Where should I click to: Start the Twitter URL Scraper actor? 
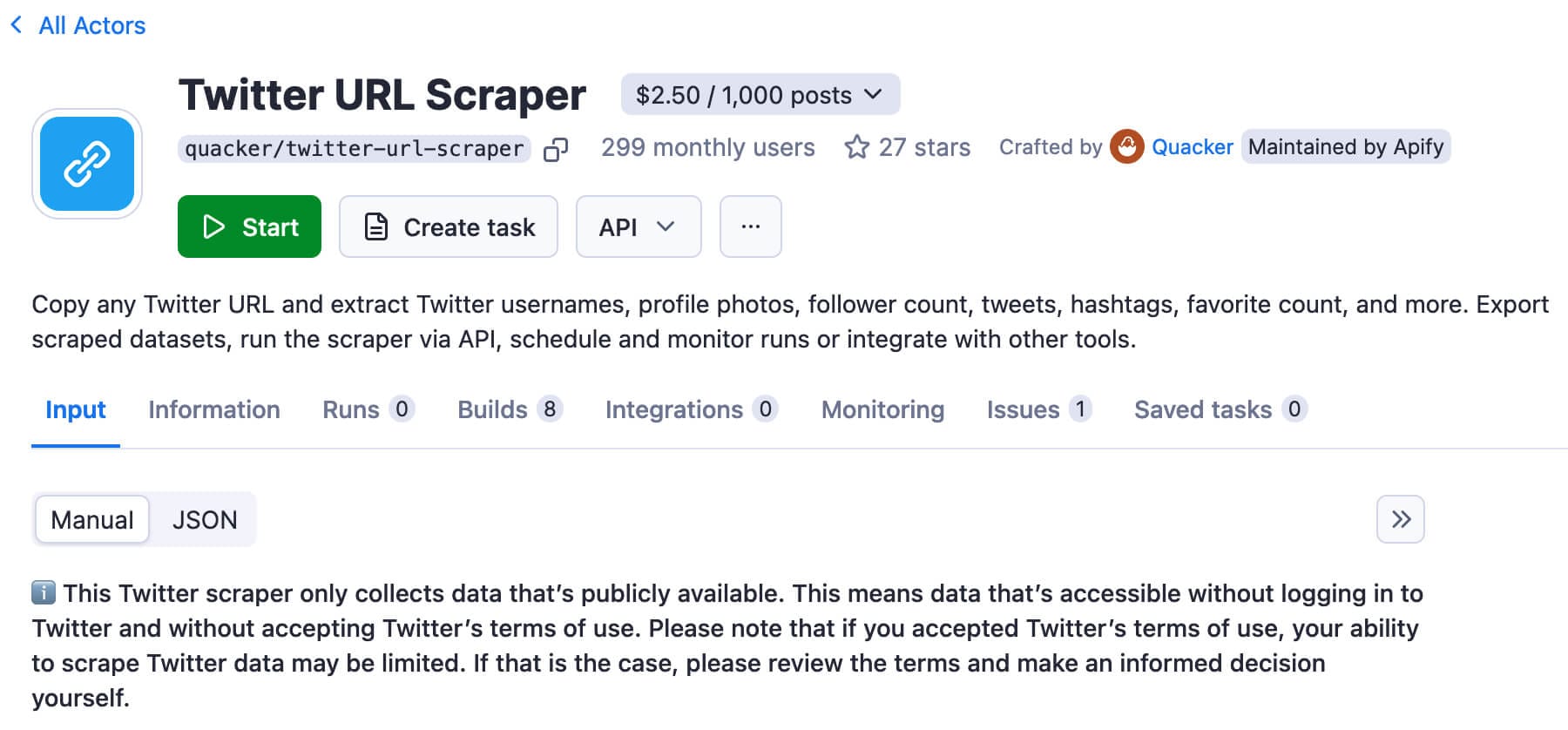(x=249, y=226)
